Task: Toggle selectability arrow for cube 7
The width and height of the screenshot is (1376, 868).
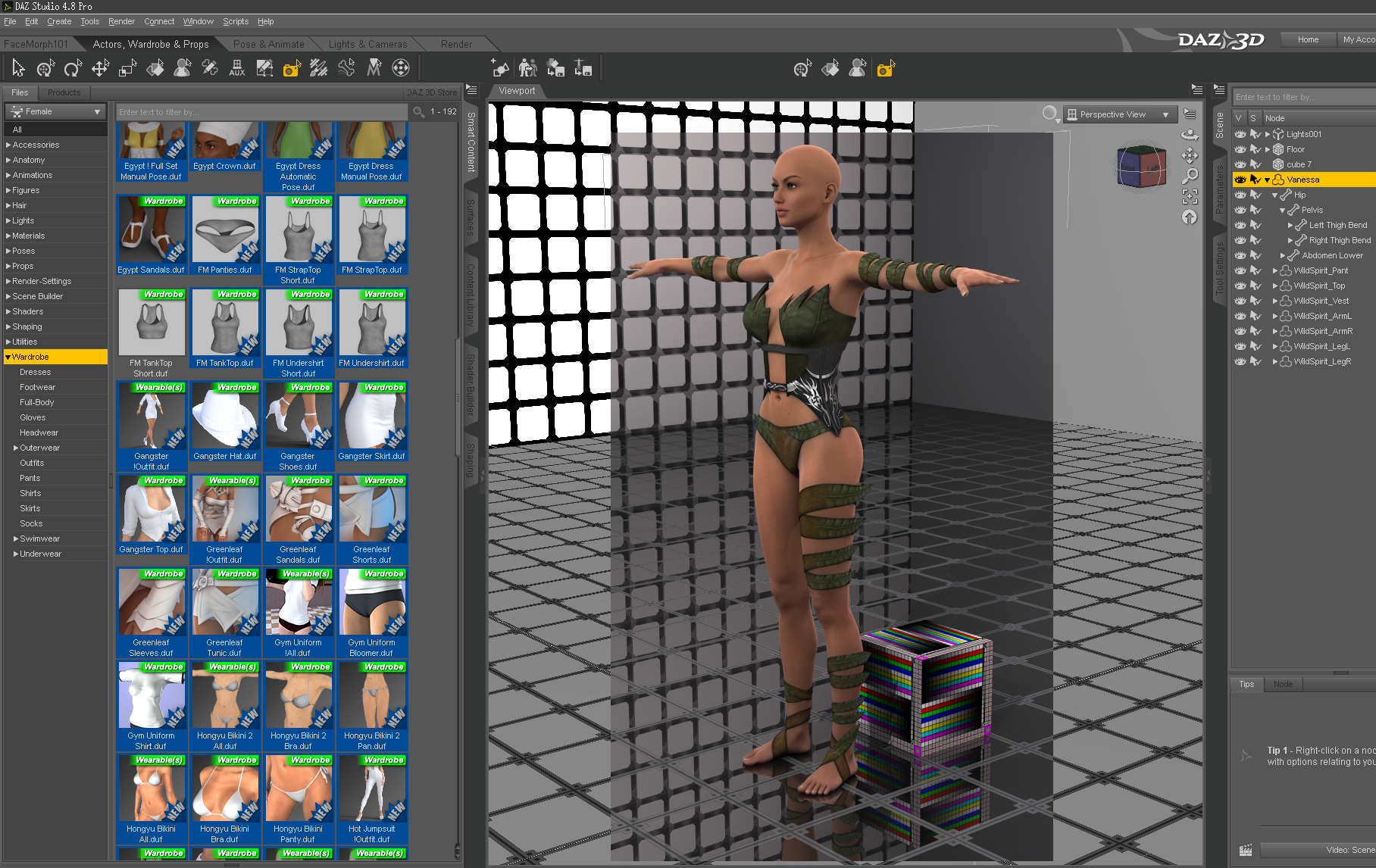Action: (1256, 164)
